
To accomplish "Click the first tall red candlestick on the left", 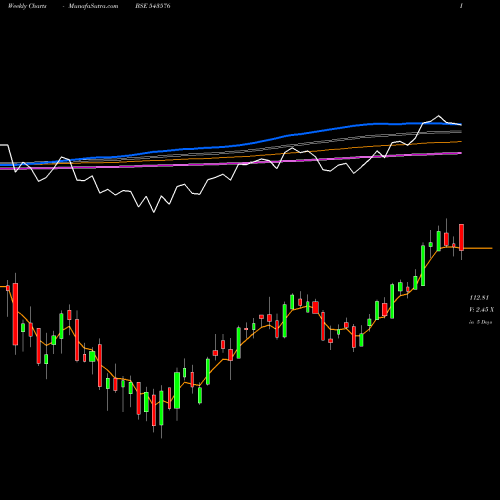I will (15, 314).
